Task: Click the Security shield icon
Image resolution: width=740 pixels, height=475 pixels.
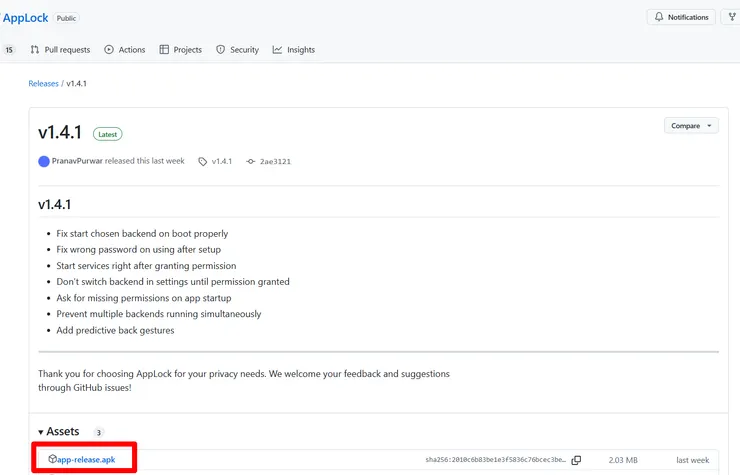Action: (221, 50)
